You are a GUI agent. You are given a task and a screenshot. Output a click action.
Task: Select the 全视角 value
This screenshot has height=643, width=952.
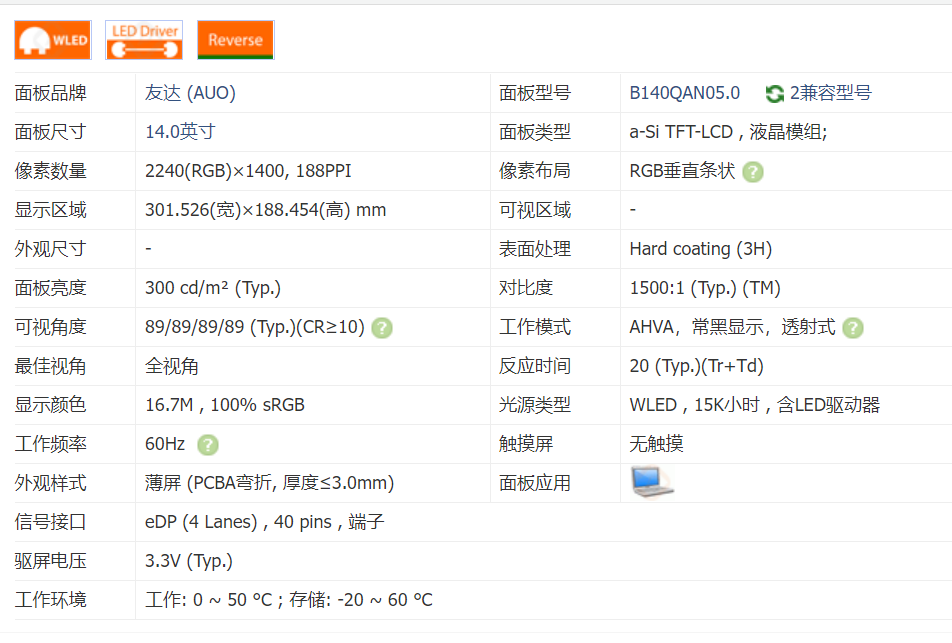(x=172, y=366)
